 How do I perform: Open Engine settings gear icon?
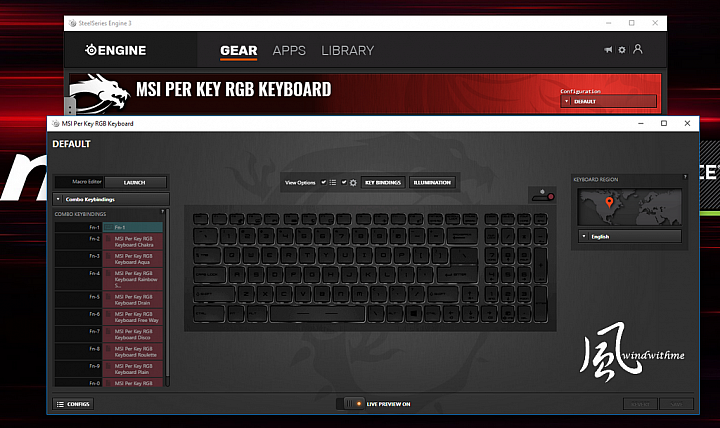622,50
